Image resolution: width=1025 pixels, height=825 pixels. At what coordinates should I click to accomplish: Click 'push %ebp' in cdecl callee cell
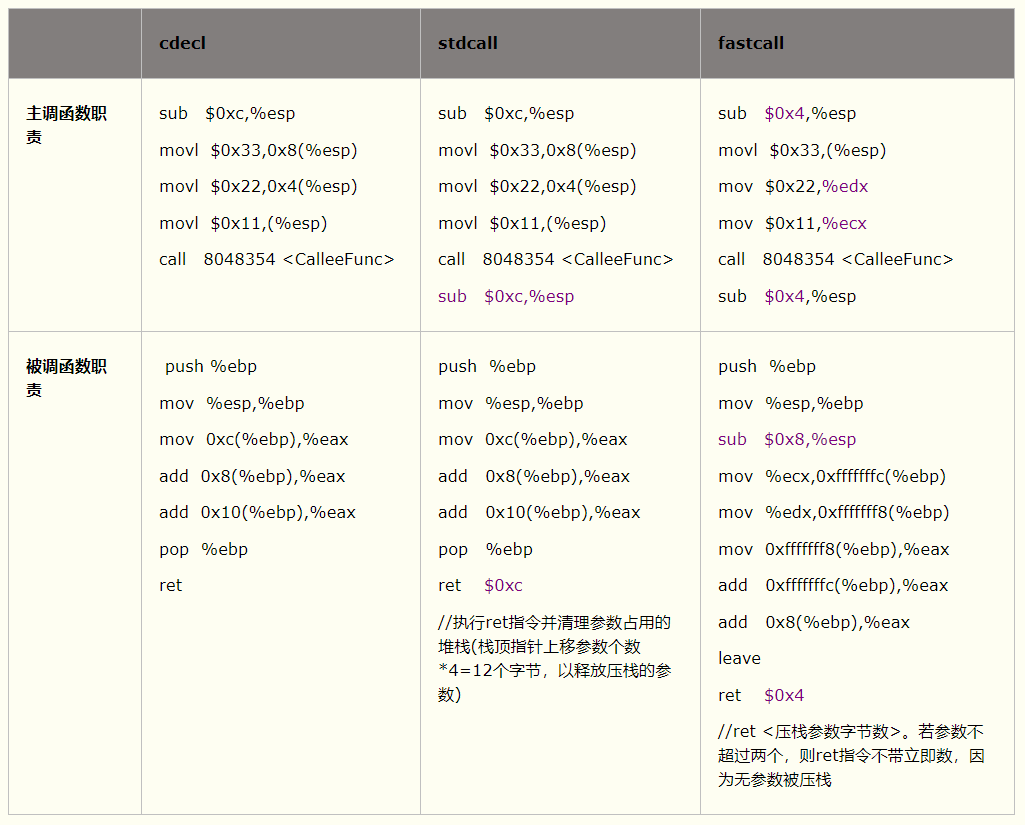210,367
